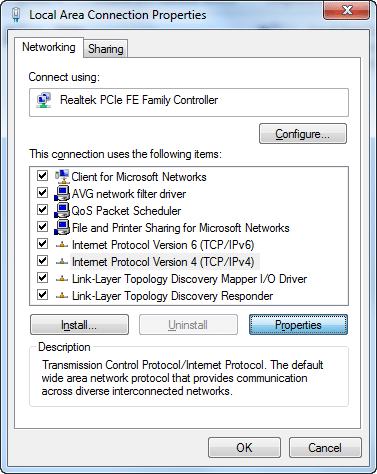The image size is (377, 474).
Task: Click the TCP/IPv4 protocol icon
Action: 62,262
